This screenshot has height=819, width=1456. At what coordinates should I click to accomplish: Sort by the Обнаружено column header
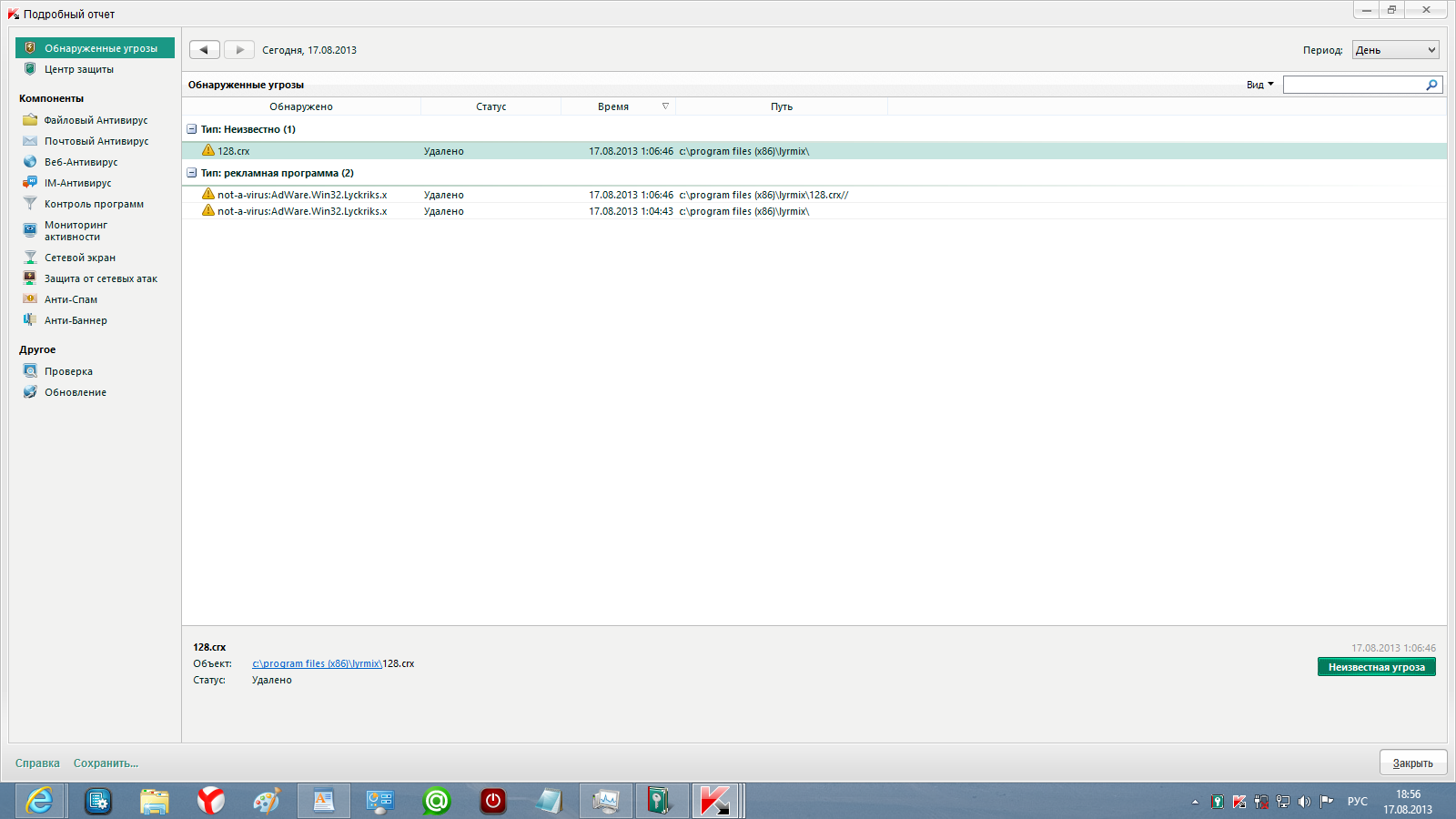pos(301,106)
